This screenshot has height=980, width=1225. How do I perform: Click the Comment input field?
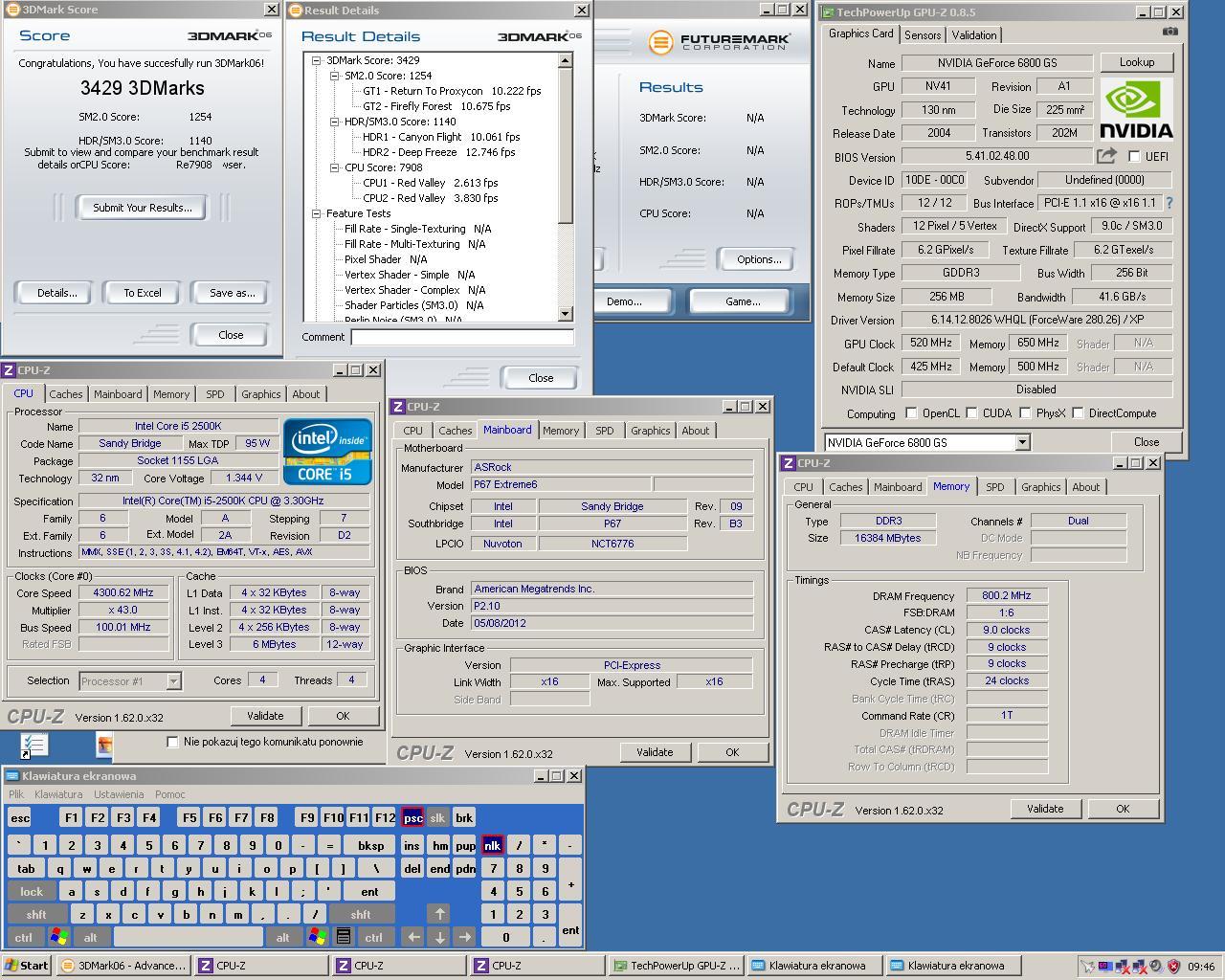462,337
